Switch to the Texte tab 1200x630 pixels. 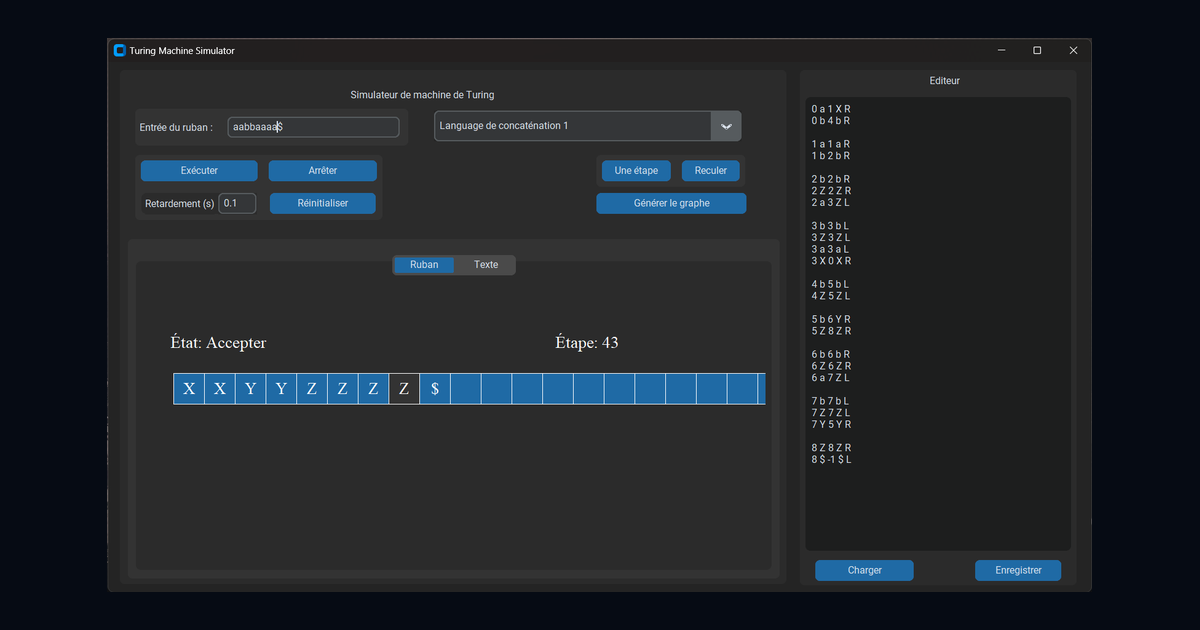pyautogui.click(x=486, y=265)
